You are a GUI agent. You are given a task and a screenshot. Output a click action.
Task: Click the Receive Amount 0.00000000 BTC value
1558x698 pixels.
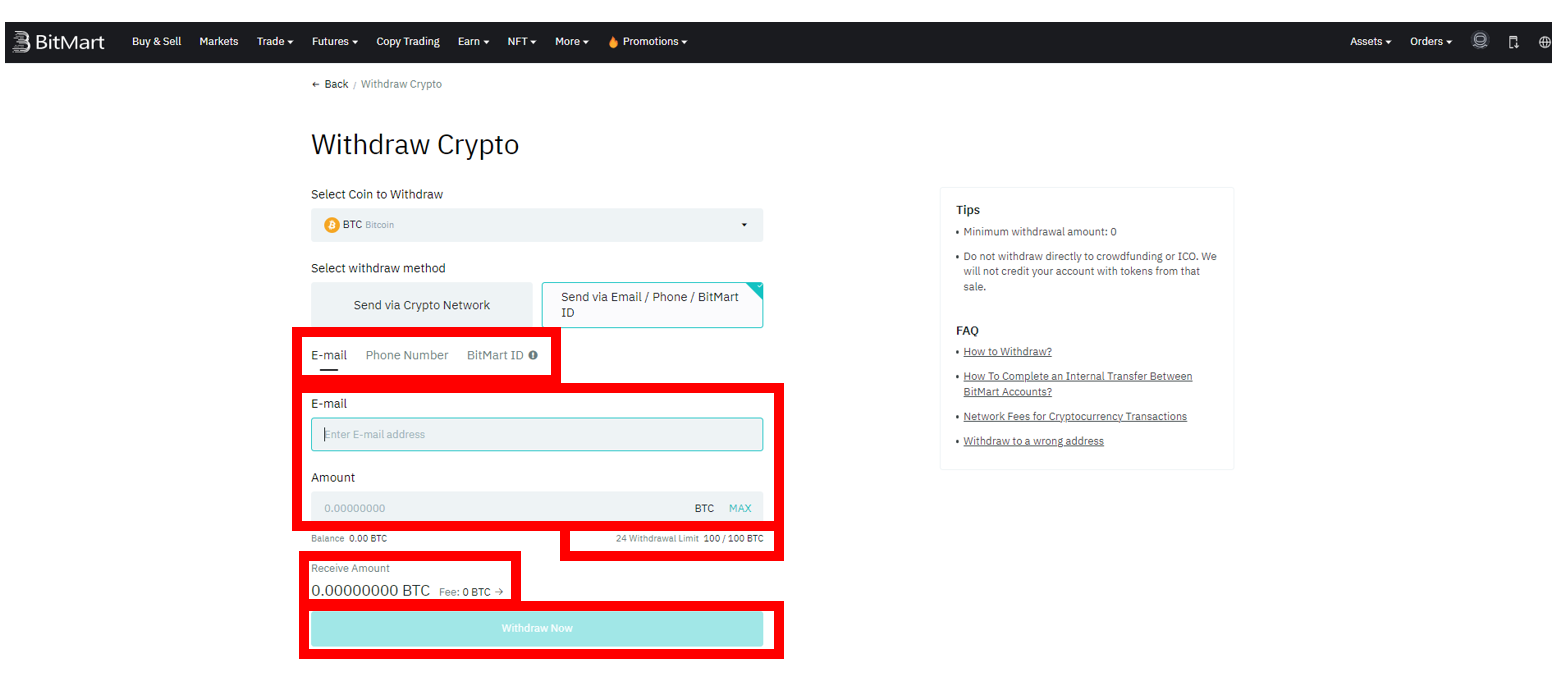point(371,591)
